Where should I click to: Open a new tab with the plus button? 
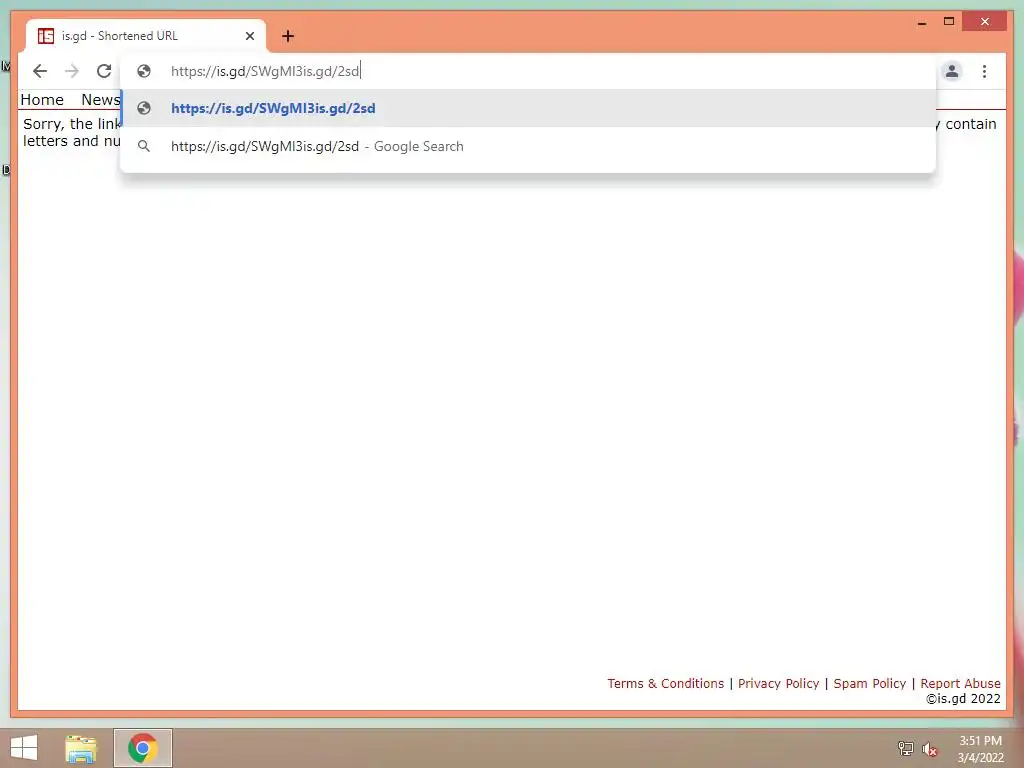point(288,36)
